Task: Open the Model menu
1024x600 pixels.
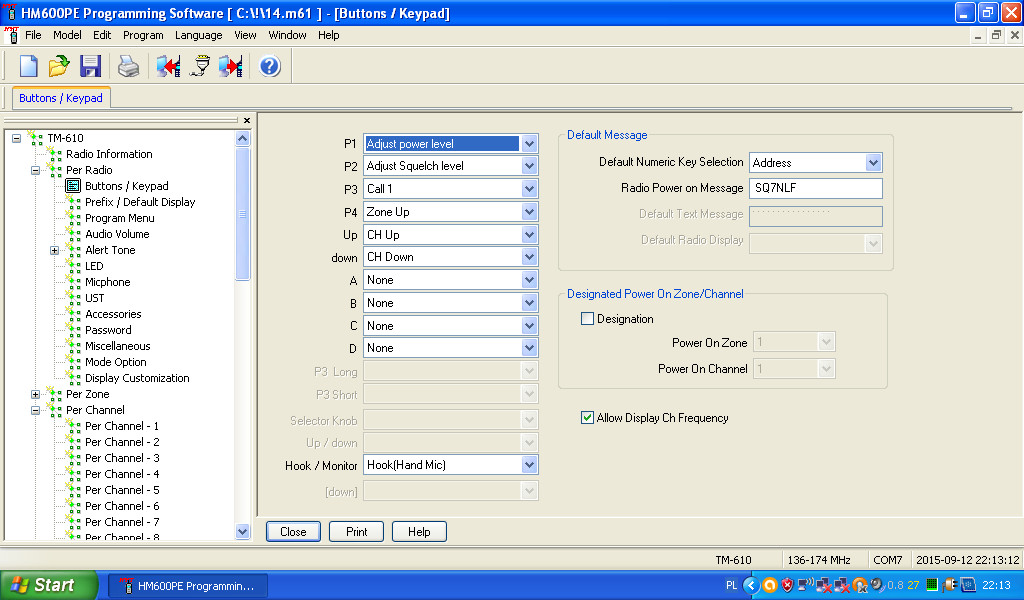Action: [x=67, y=35]
